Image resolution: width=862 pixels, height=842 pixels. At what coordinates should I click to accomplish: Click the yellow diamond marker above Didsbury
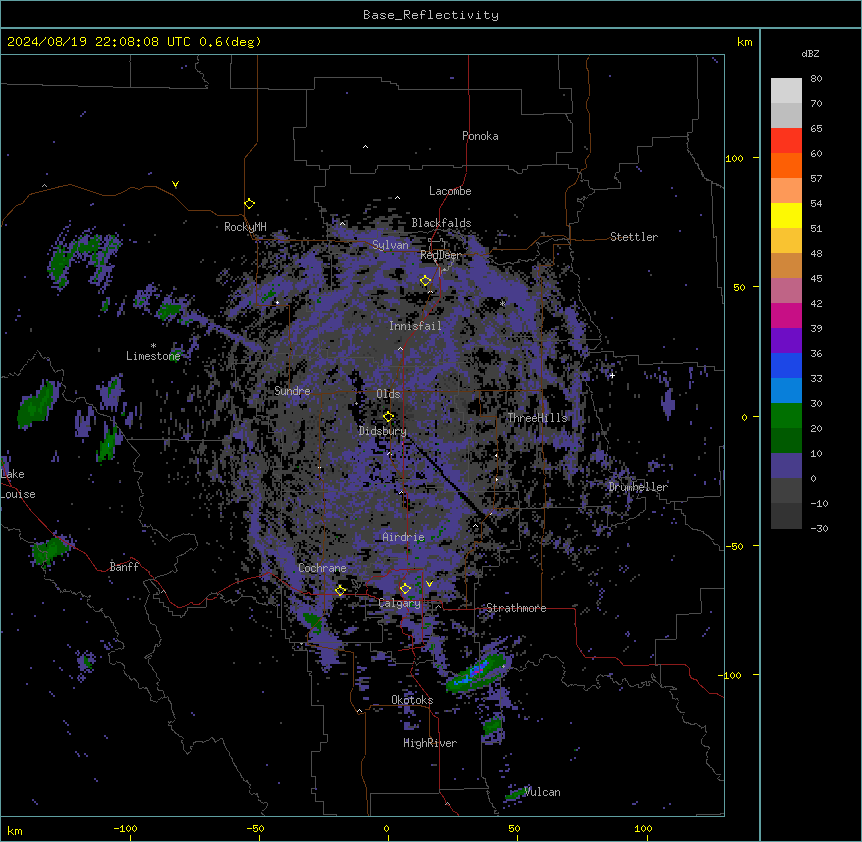pos(388,417)
